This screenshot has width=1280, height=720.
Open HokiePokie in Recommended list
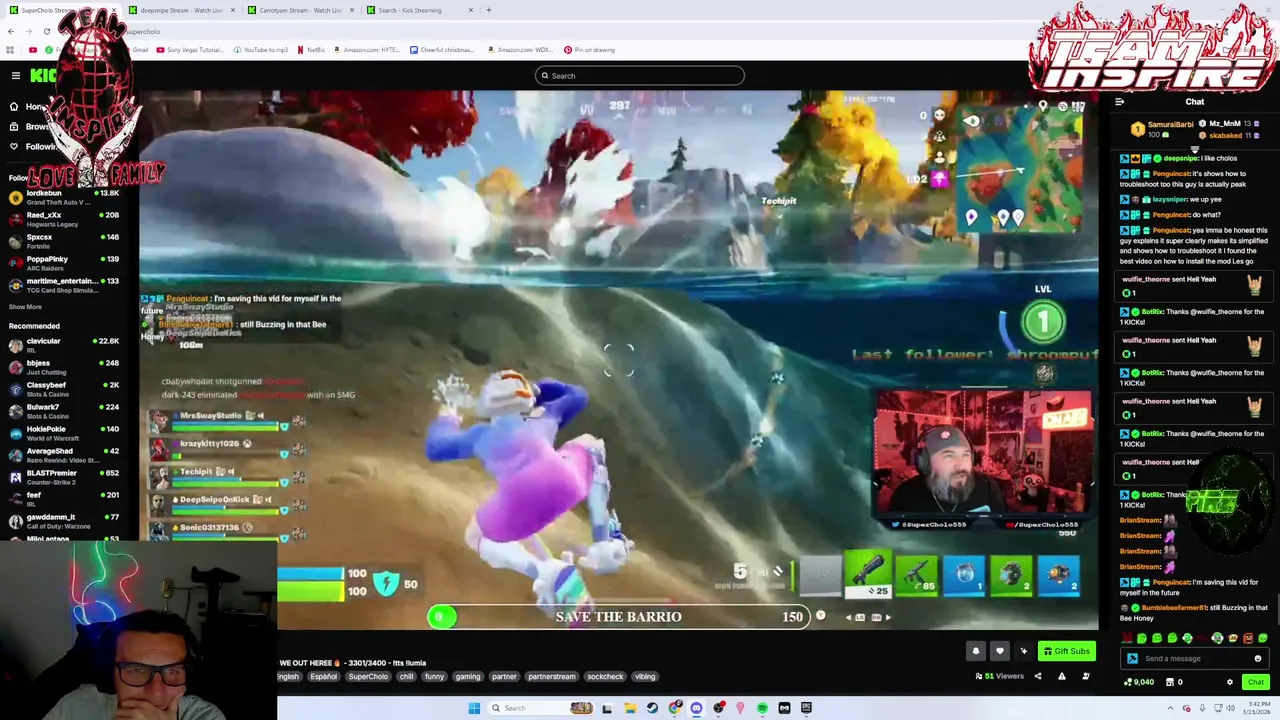(64, 433)
